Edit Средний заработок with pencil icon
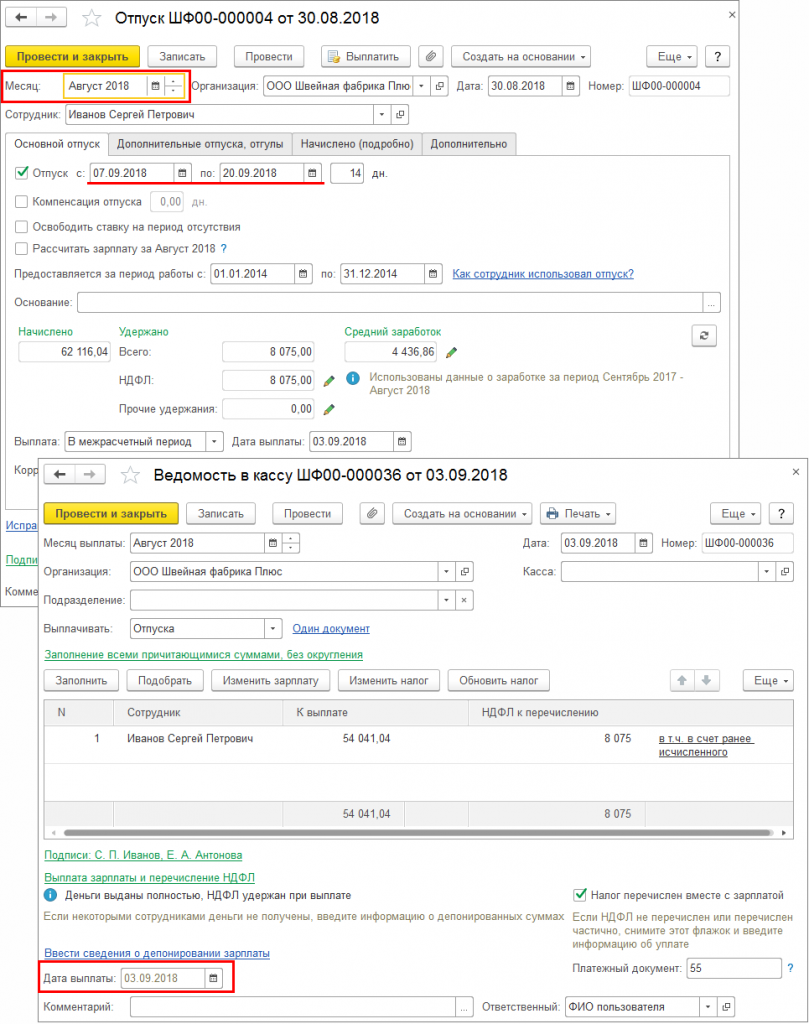This screenshot has width=809, height=1024. click(x=451, y=353)
